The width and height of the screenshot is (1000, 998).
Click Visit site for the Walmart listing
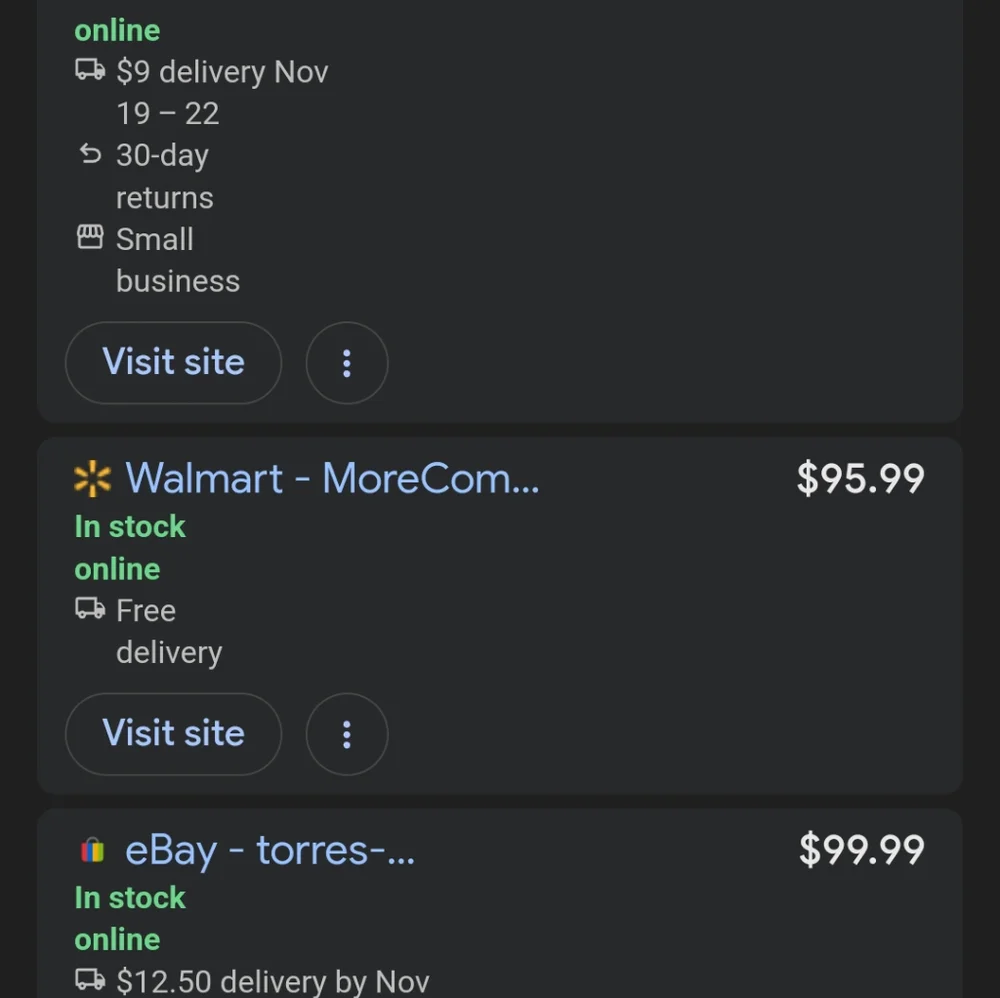click(x=173, y=733)
